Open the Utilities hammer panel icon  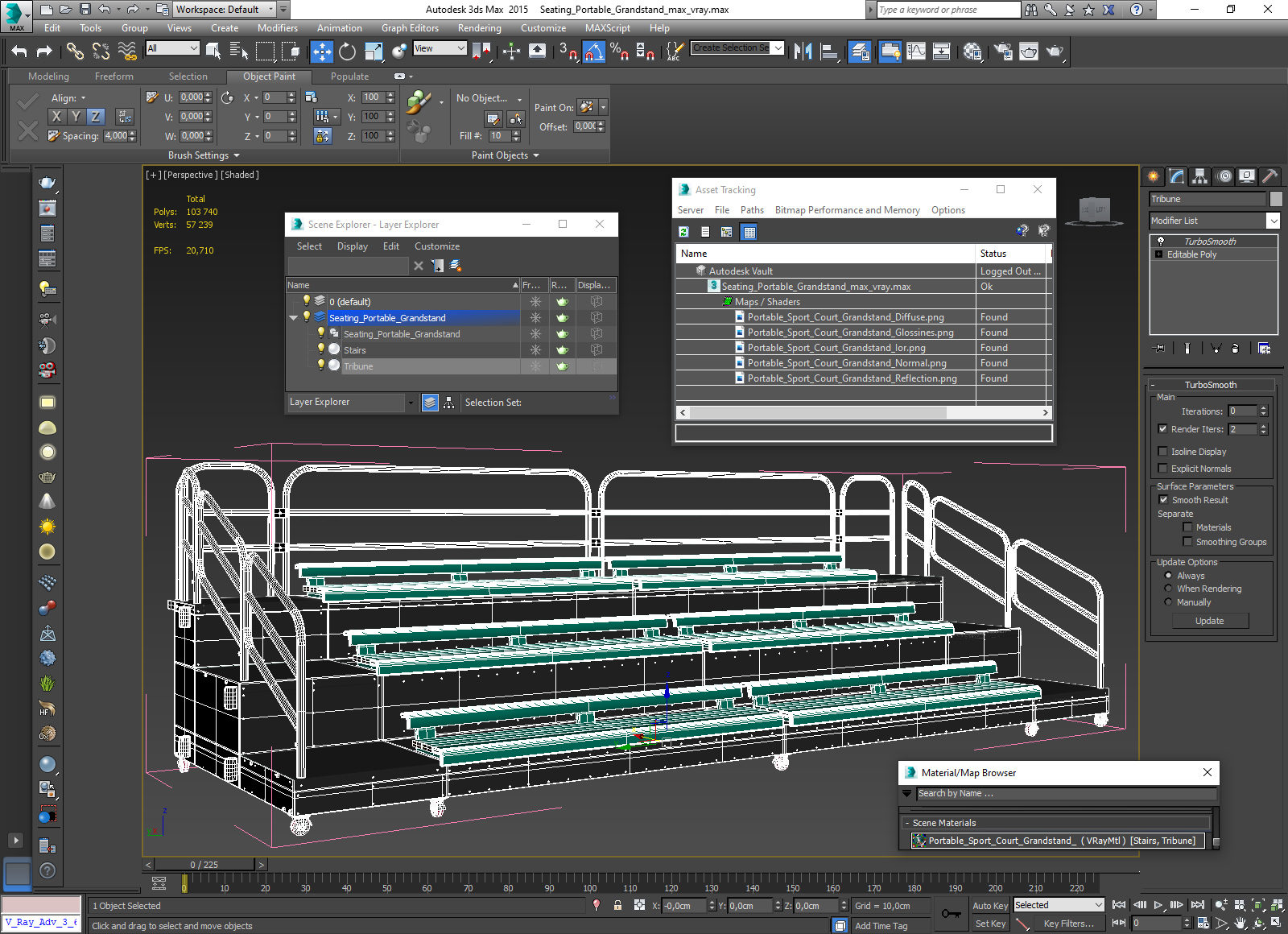(x=1269, y=176)
